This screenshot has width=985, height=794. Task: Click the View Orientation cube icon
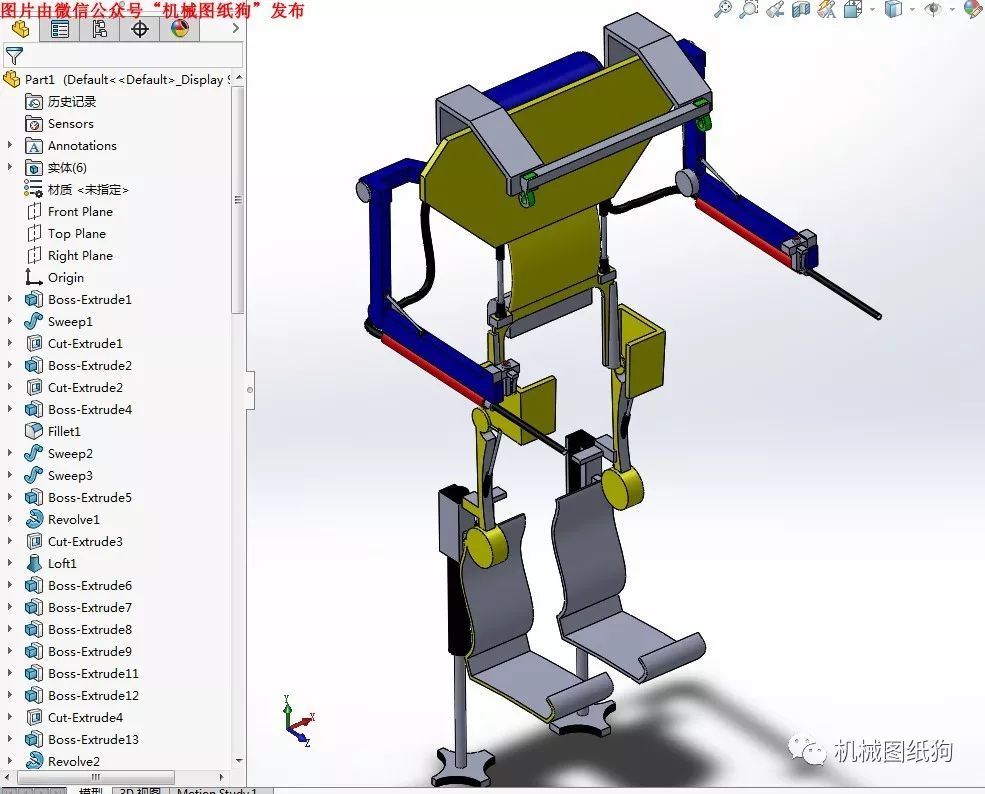coord(853,9)
